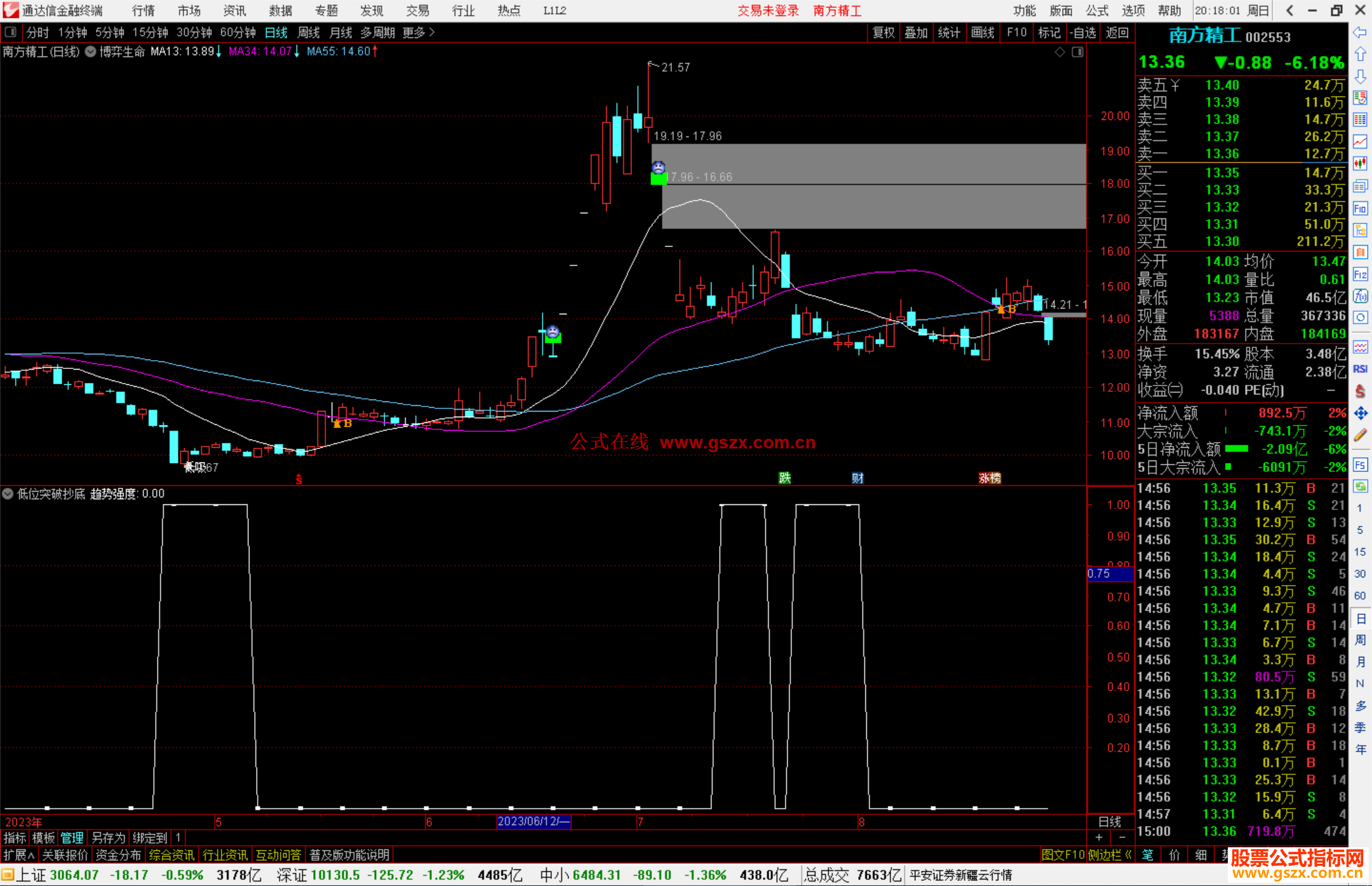Toggle the panel icon left of 分时
Viewport: 1372px width, 886px height.
pos(11,32)
